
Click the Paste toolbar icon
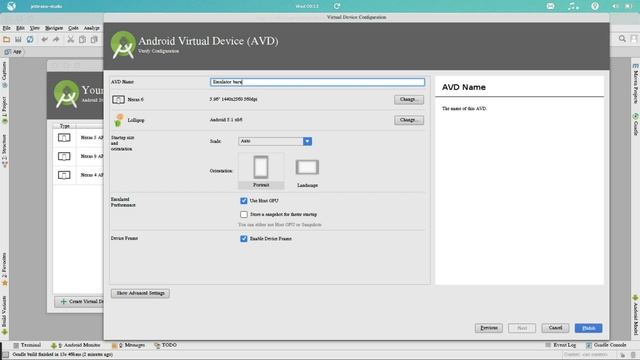tap(94, 40)
